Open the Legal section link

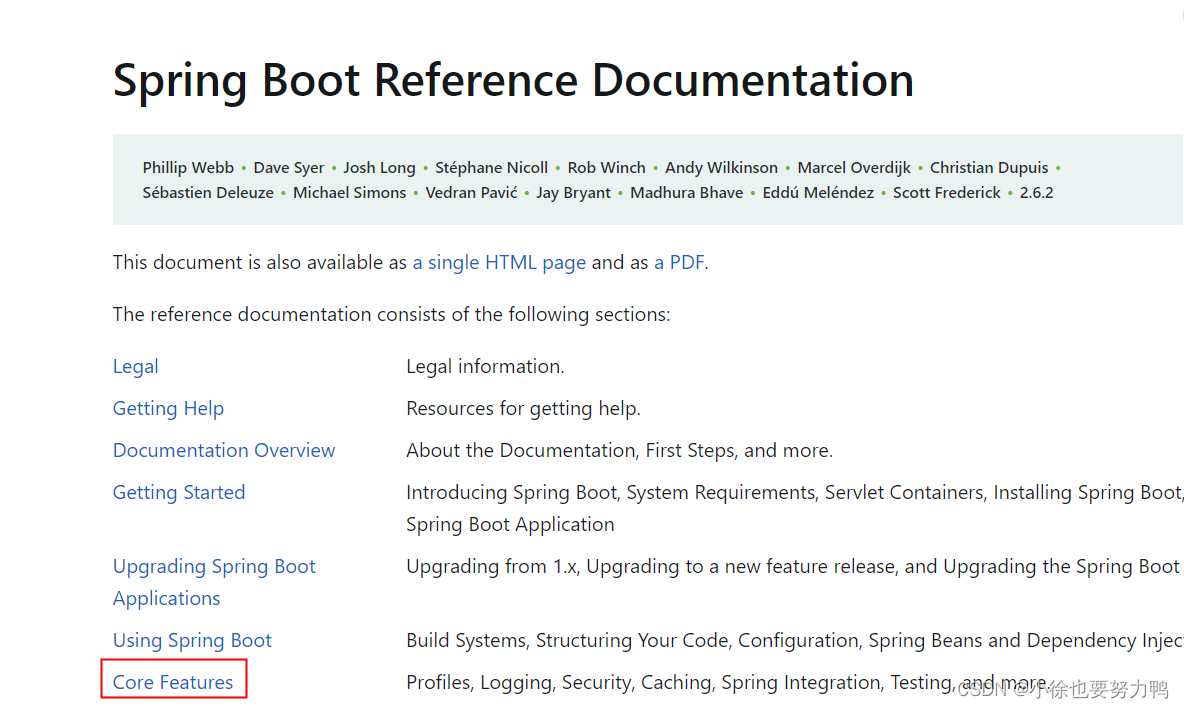coord(135,367)
